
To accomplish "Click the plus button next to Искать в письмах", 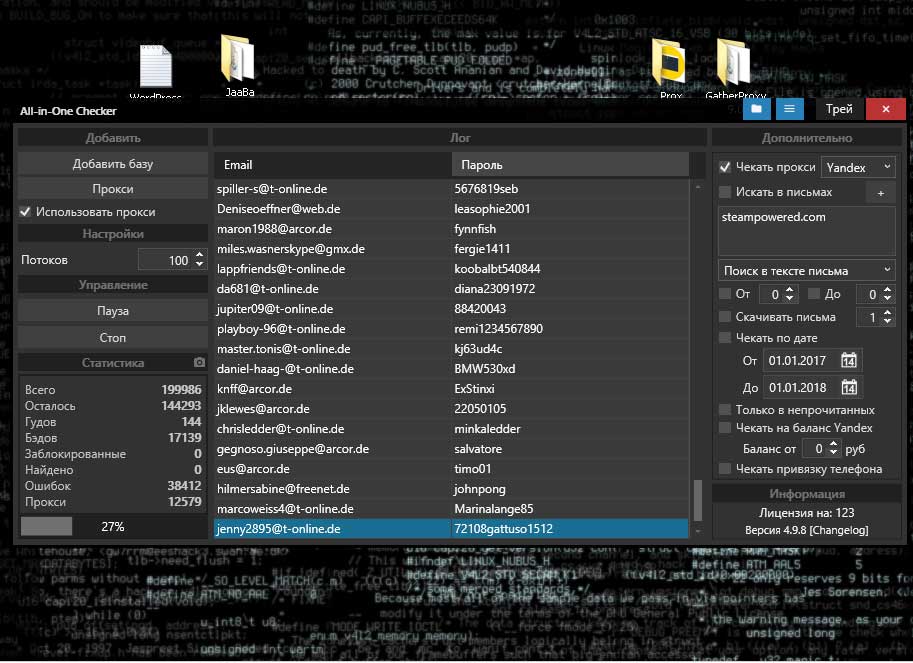I will [x=881, y=193].
